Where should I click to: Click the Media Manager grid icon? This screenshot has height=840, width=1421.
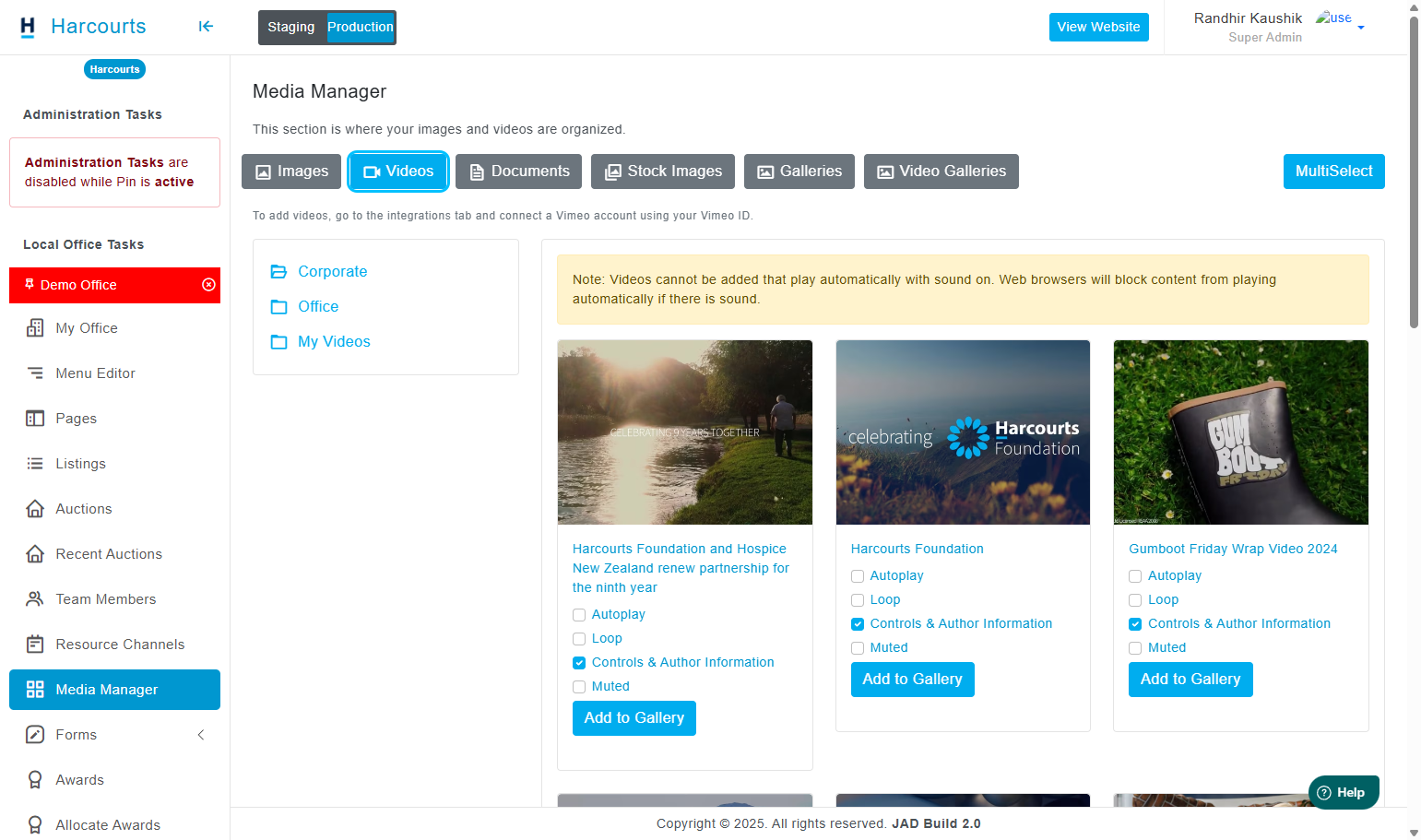click(35, 690)
